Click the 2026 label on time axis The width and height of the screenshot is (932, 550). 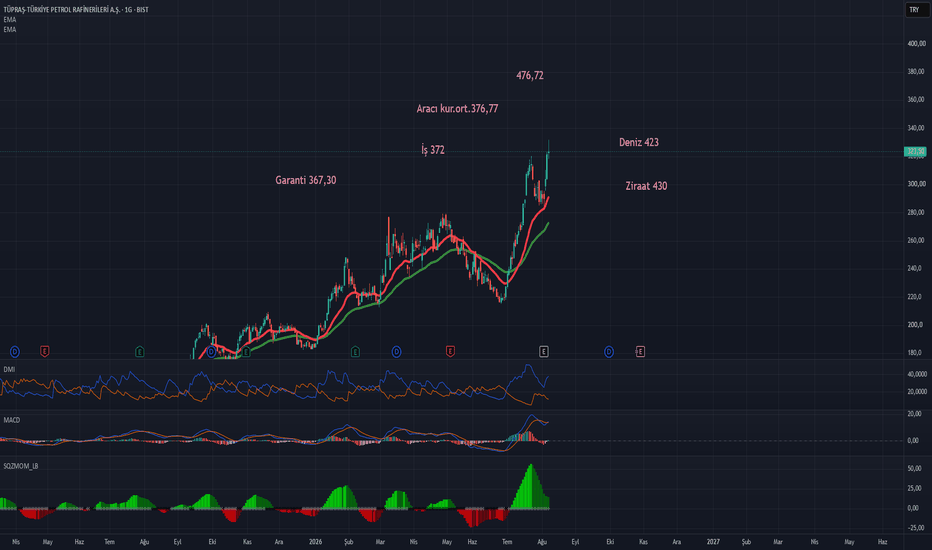click(316, 542)
